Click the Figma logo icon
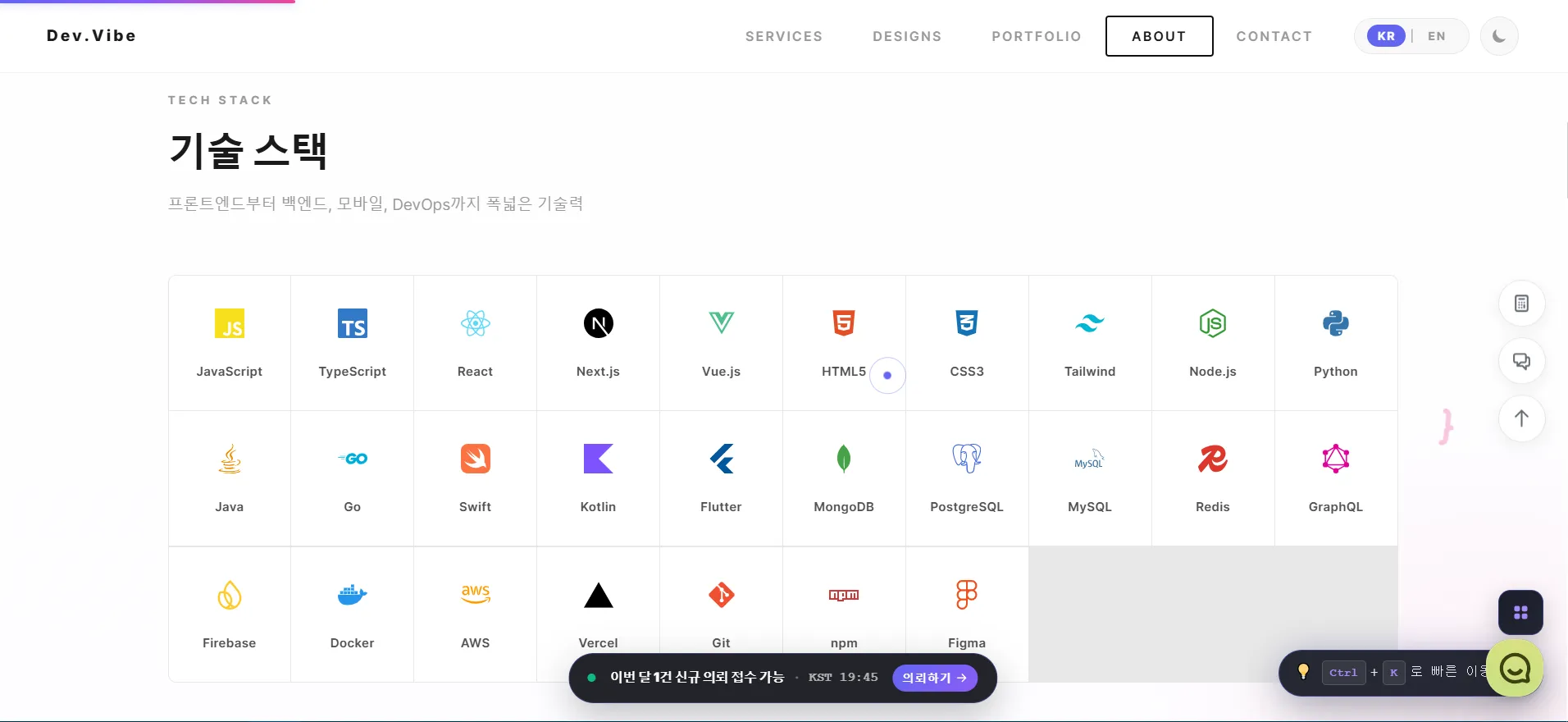Screen dimensions: 1568x722 click(x=967, y=595)
